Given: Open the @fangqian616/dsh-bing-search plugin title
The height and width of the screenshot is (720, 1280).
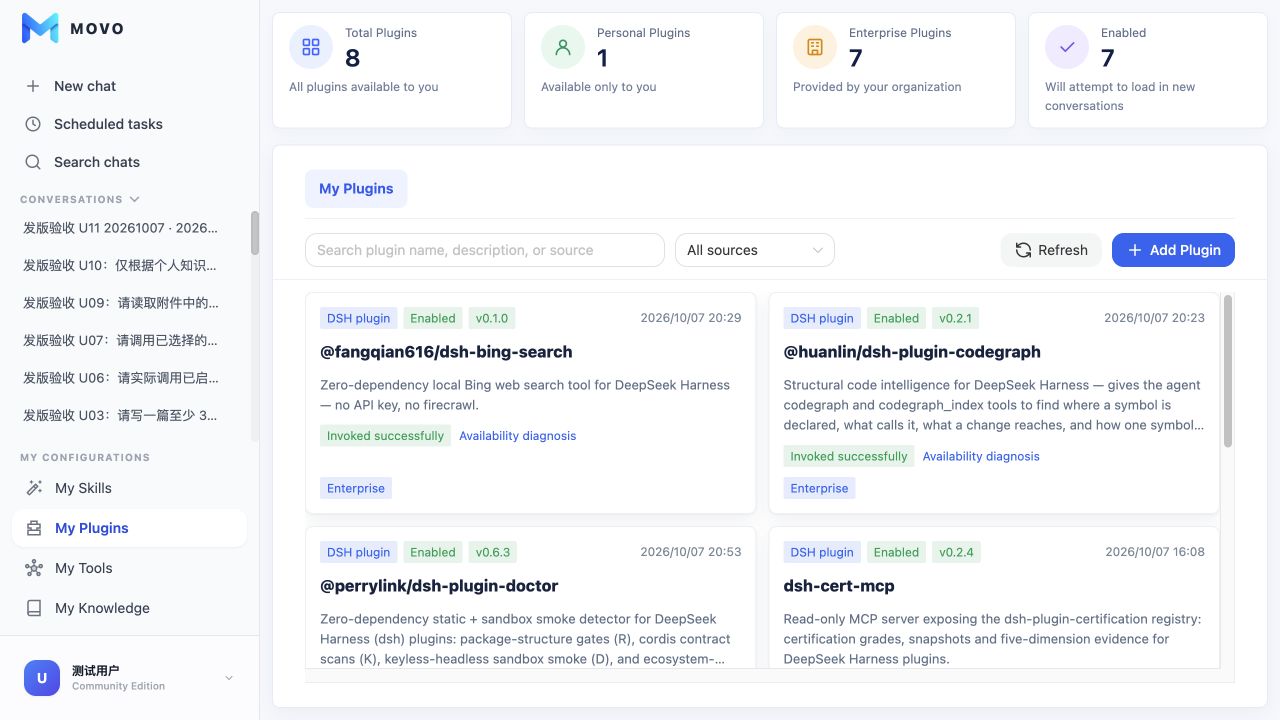Looking at the screenshot, I should click(446, 352).
